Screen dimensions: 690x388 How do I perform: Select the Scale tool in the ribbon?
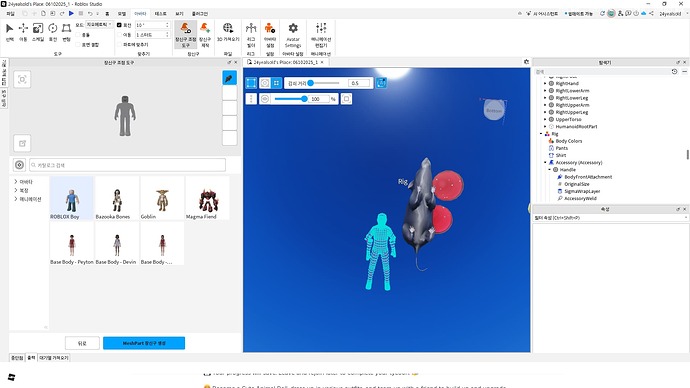pyautogui.click(x=38, y=32)
